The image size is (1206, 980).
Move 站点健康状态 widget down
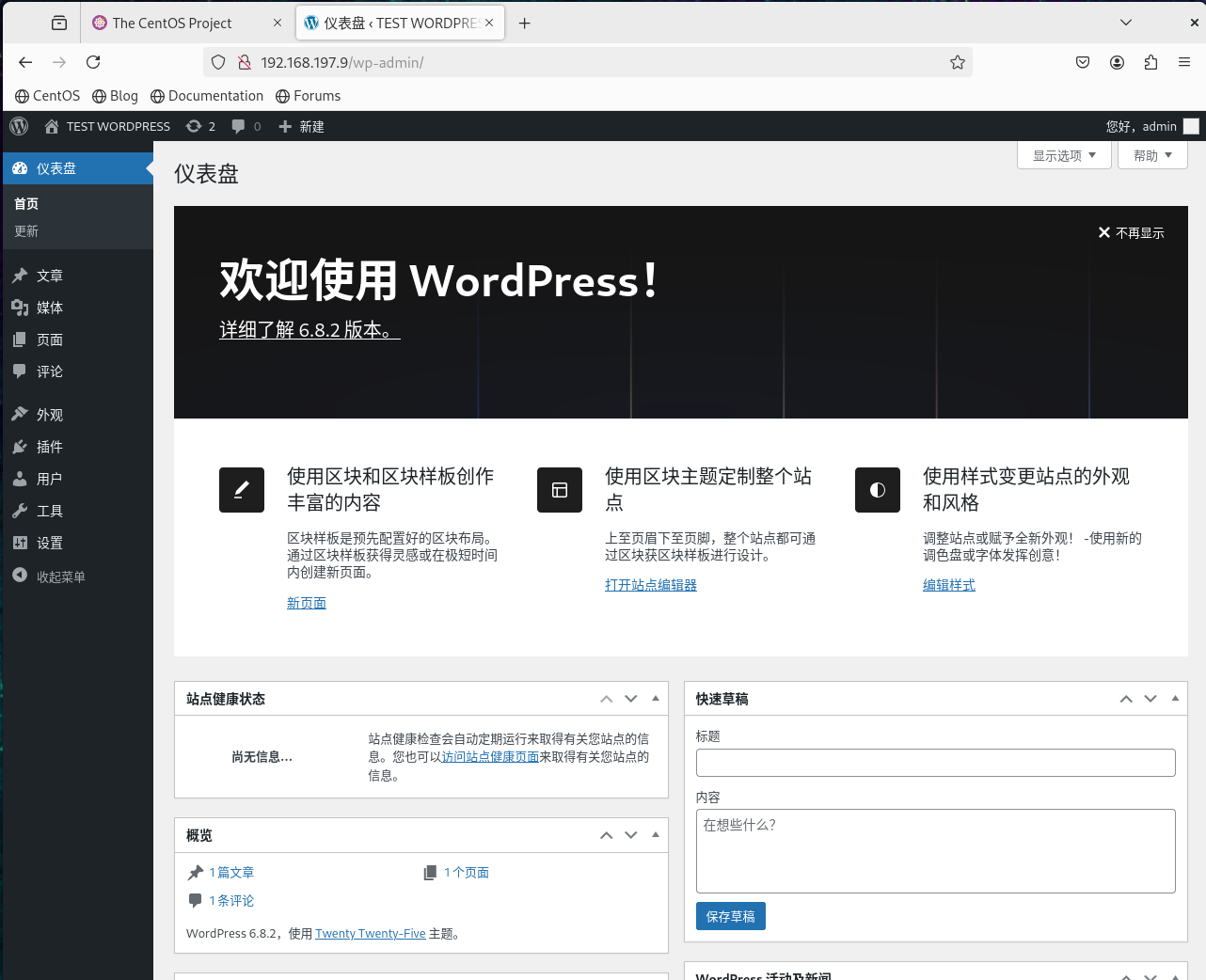click(631, 699)
